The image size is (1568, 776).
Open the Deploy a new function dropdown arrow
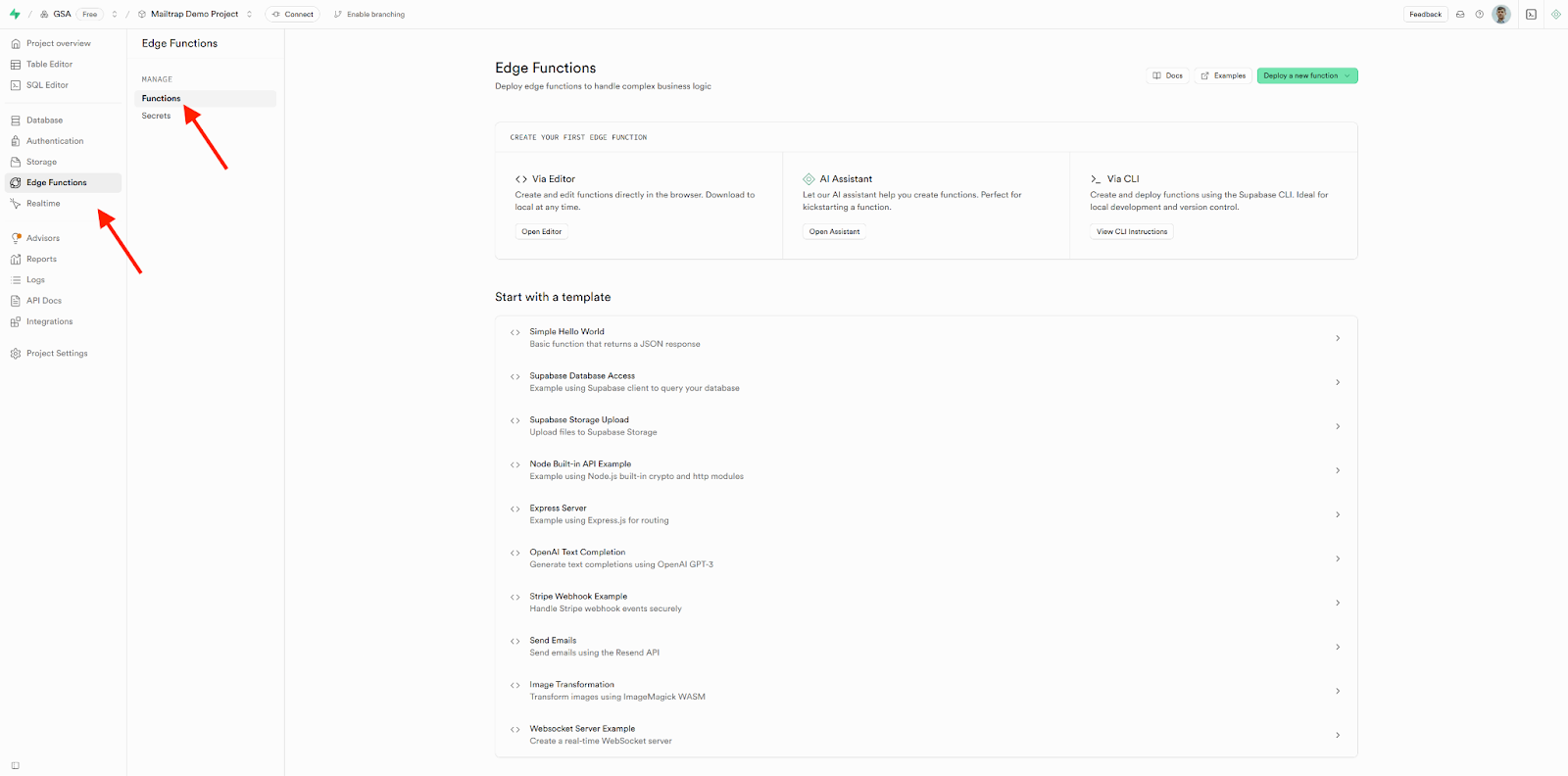point(1347,75)
